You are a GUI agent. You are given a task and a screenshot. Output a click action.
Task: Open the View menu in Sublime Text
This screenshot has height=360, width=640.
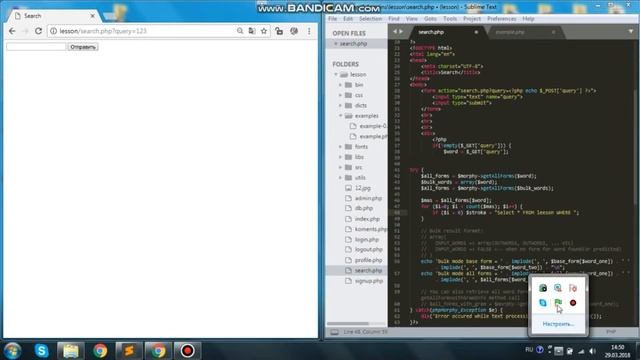click(x=411, y=19)
